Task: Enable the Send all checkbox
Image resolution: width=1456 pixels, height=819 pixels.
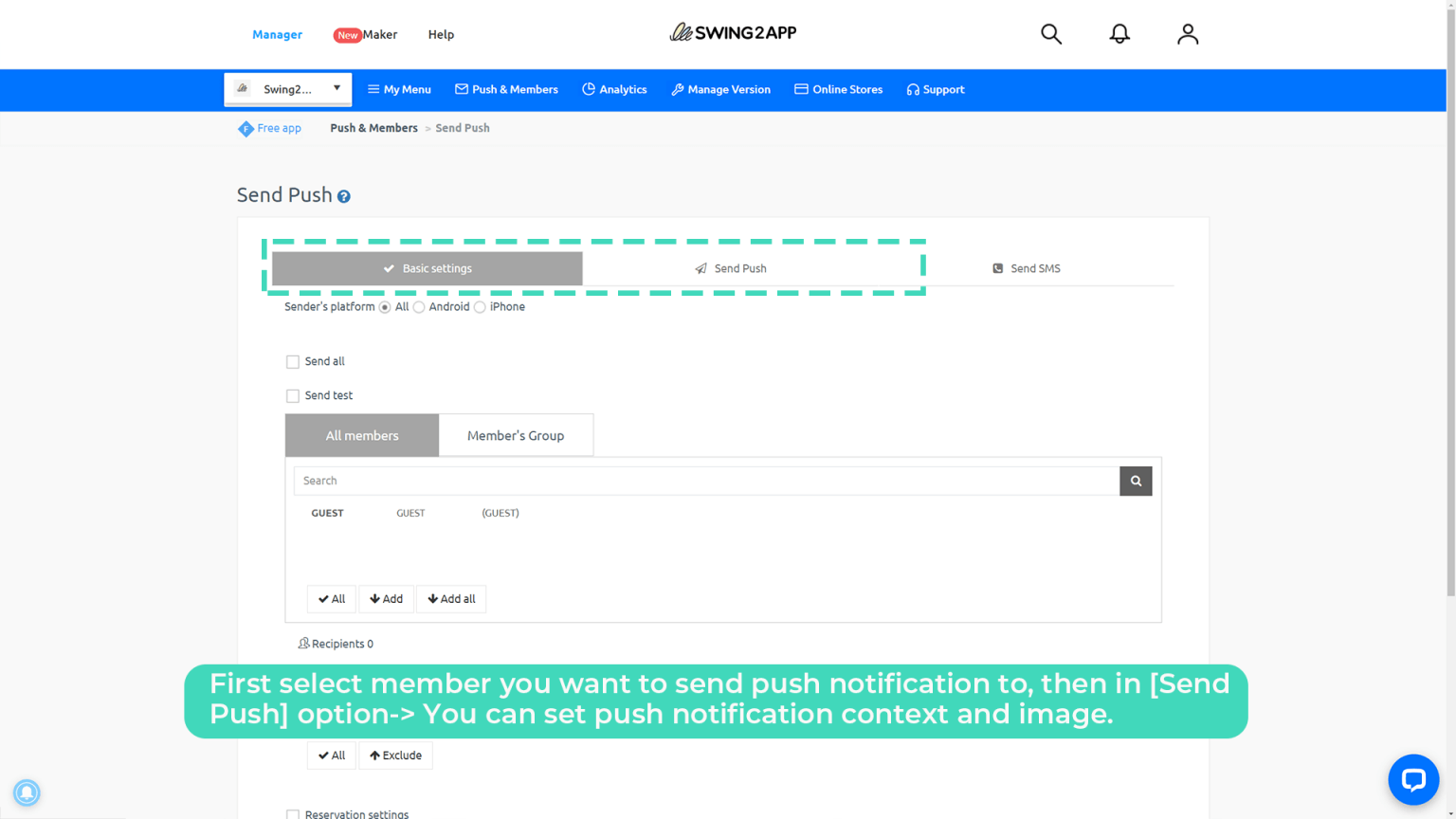Action: [x=293, y=361]
